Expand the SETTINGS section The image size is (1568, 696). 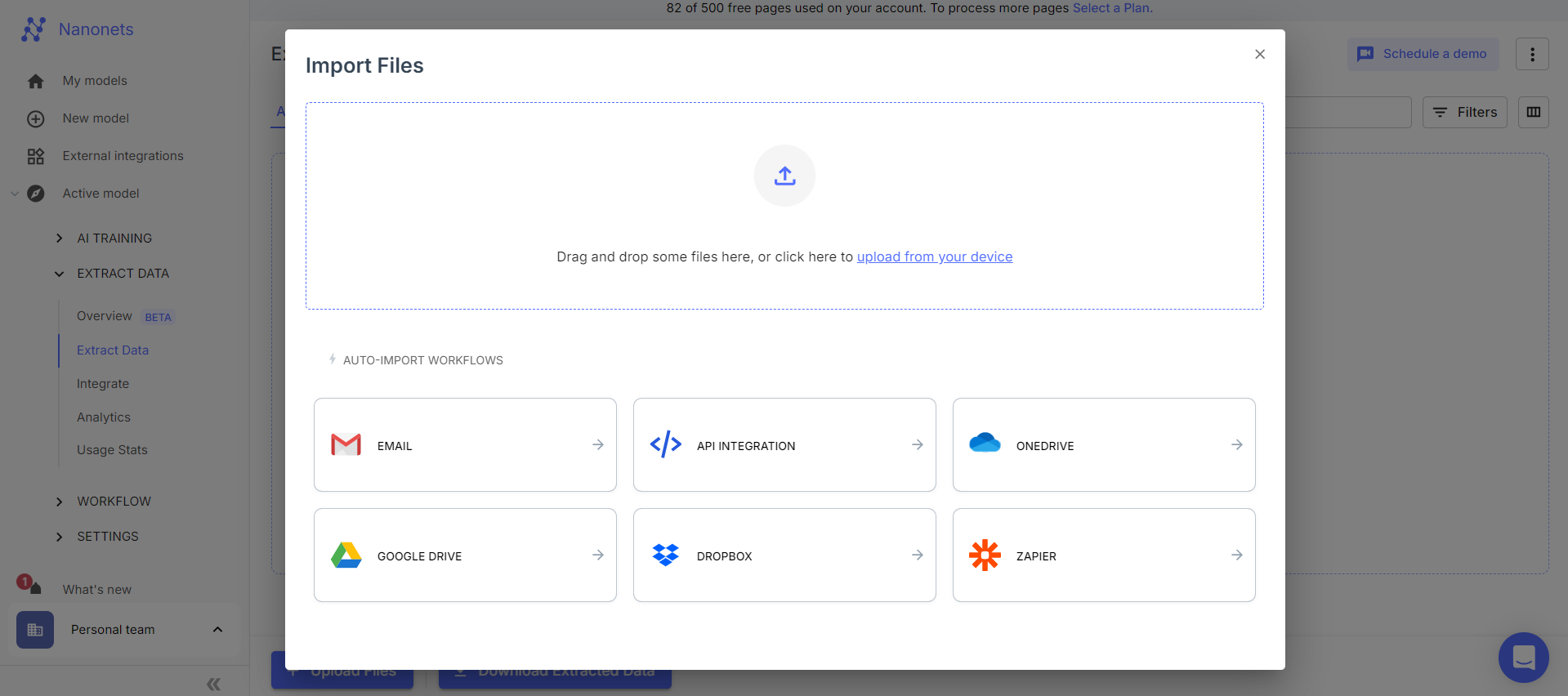[98, 536]
